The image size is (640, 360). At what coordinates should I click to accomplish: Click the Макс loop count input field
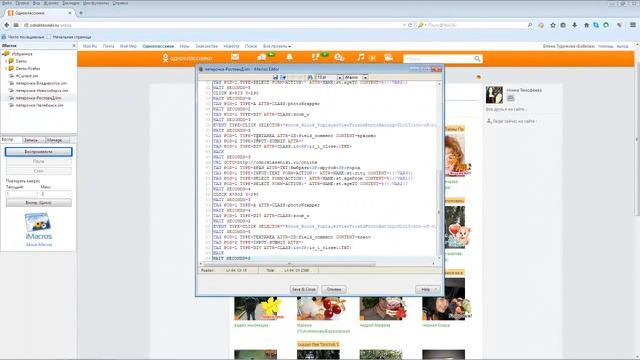pos(56,194)
